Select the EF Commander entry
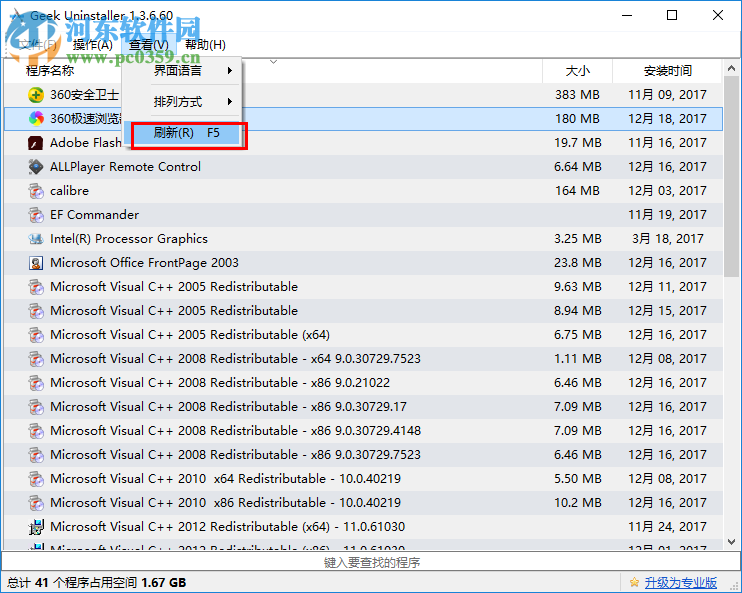The image size is (742, 593). (95, 215)
